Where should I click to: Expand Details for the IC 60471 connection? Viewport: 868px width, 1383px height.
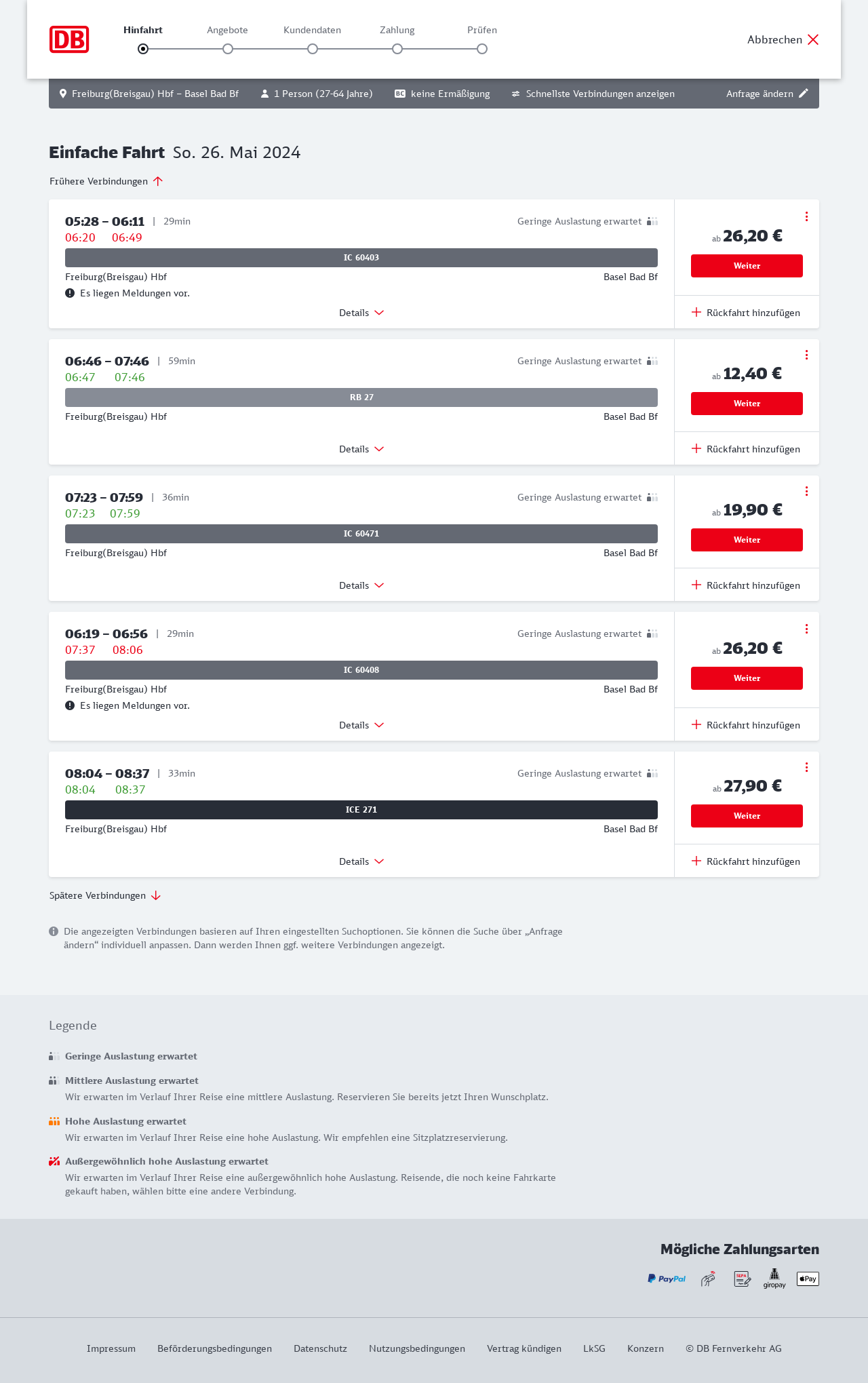(x=361, y=585)
